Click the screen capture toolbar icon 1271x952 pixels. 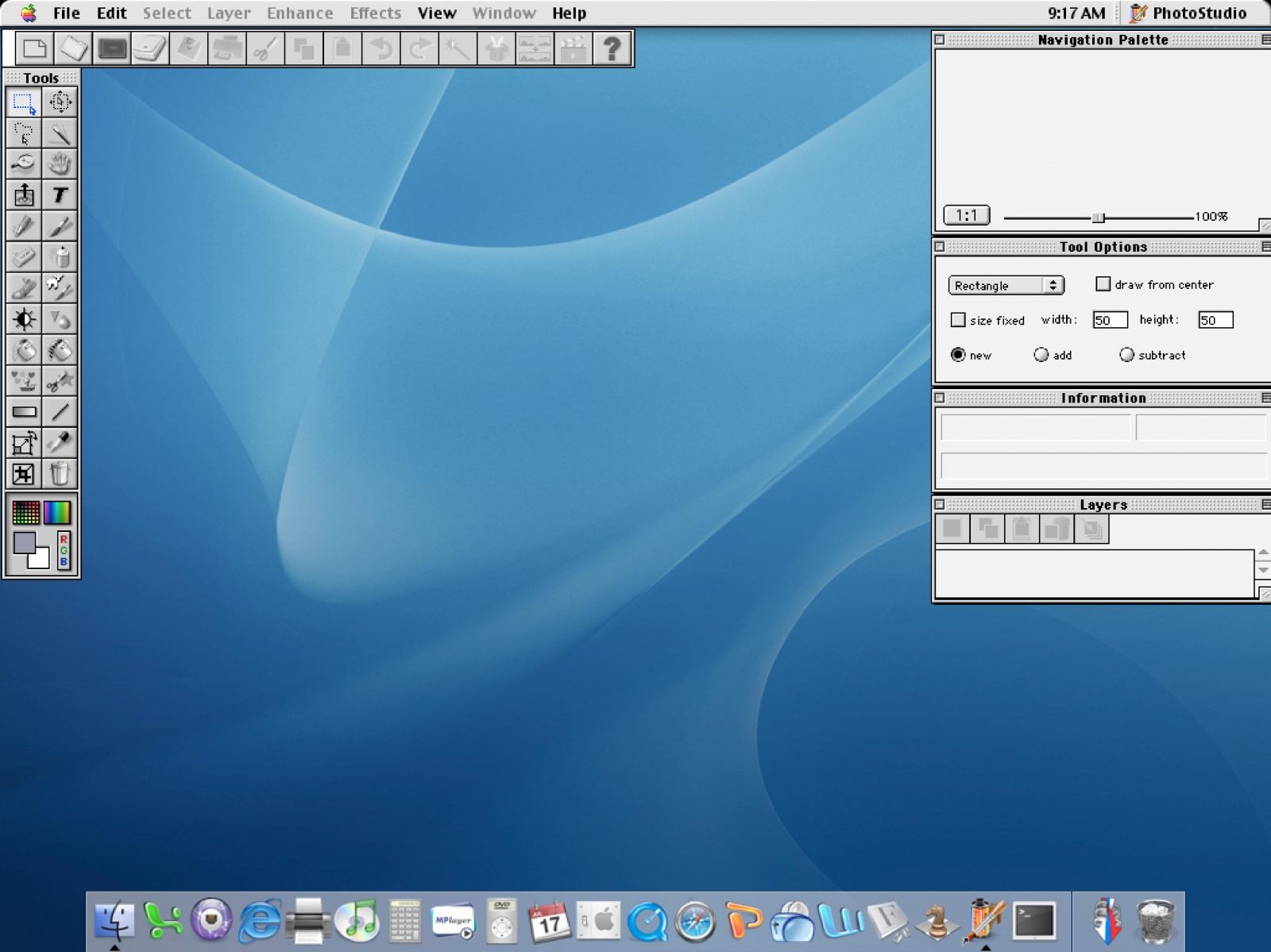tap(112, 48)
